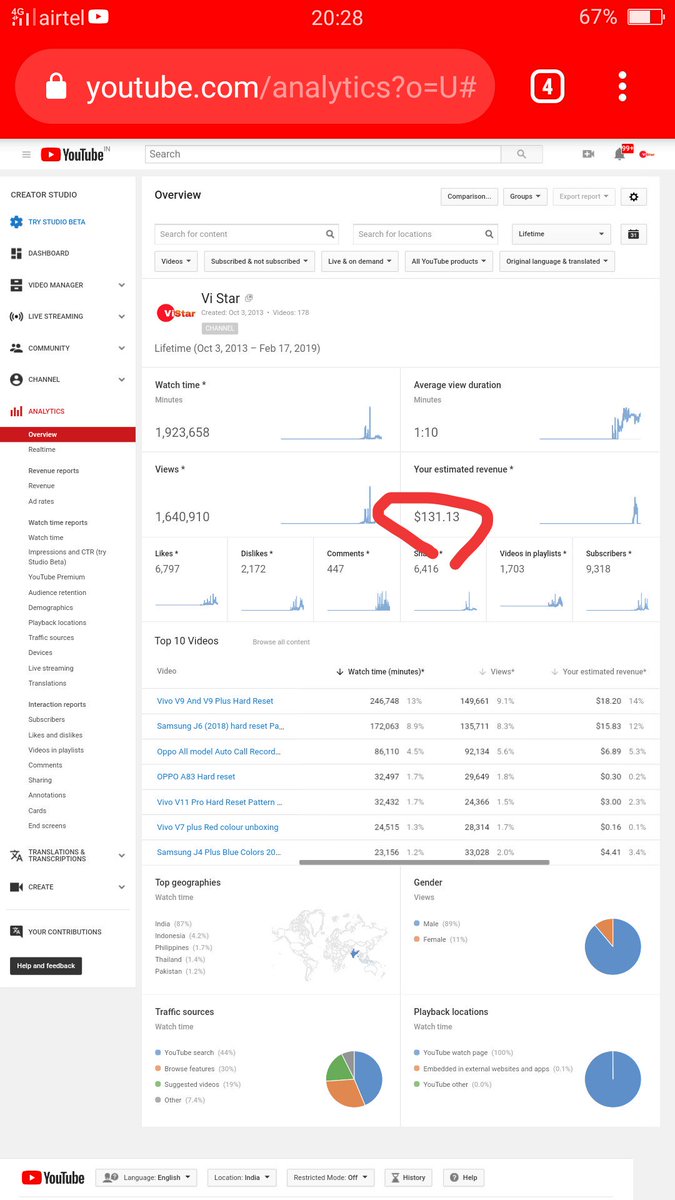Expand the Live Streaming section chevron

pyautogui.click(x=122, y=317)
